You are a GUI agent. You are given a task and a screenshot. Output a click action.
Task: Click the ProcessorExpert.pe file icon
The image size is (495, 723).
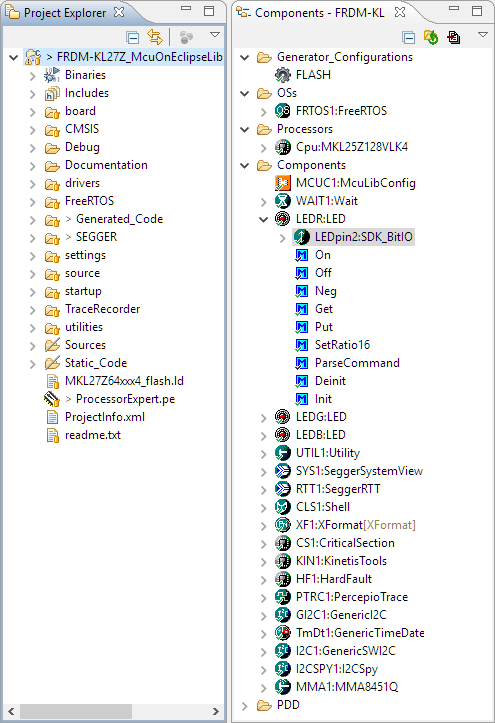point(52,399)
